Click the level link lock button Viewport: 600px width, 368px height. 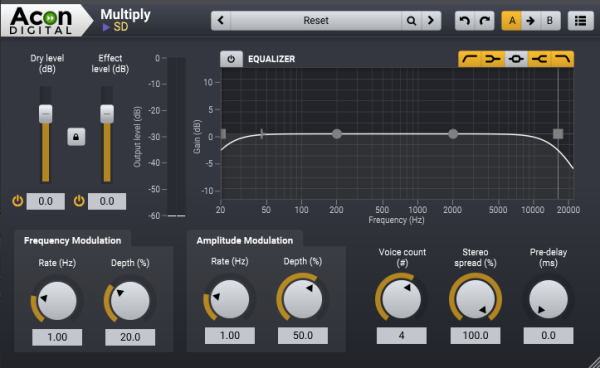(x=76, y=137)
